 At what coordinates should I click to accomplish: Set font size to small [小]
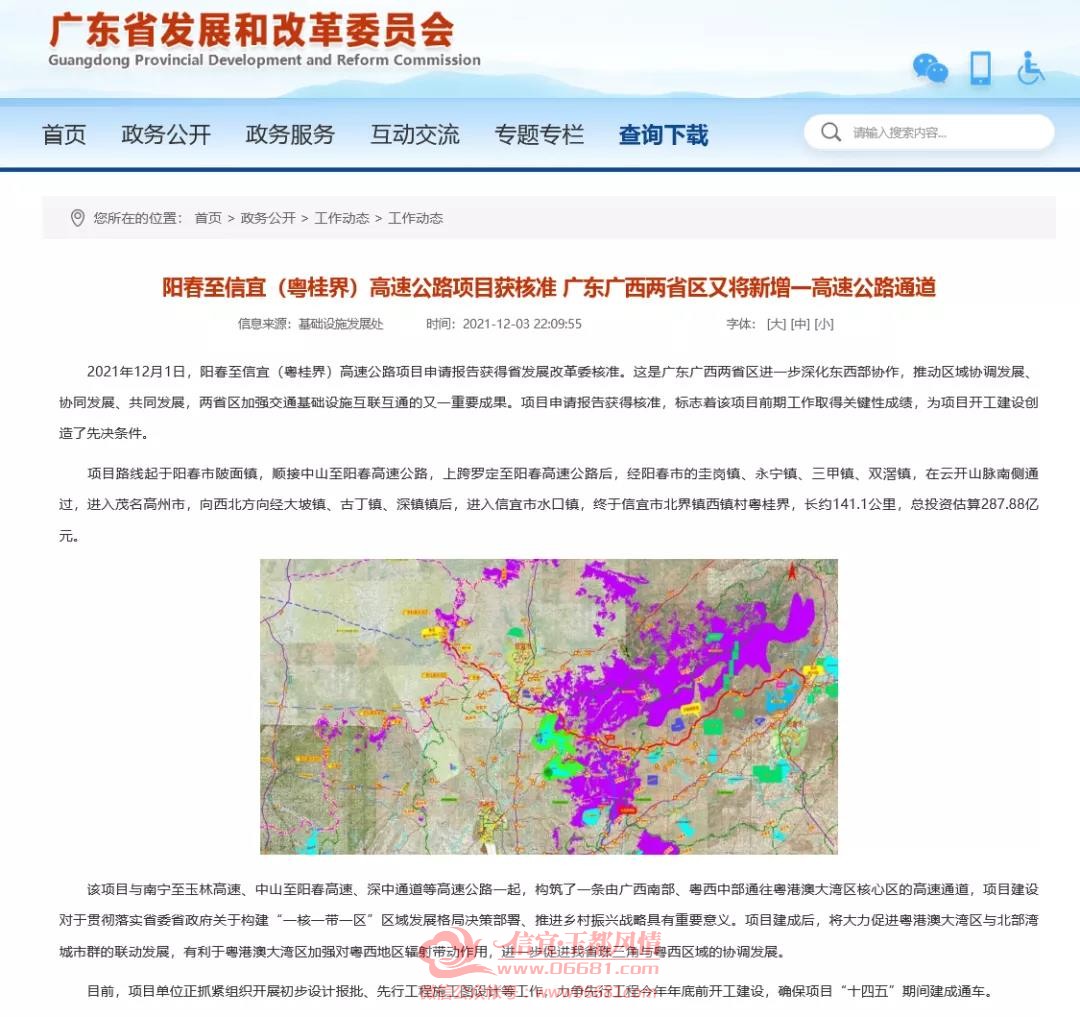pos(824,324)
